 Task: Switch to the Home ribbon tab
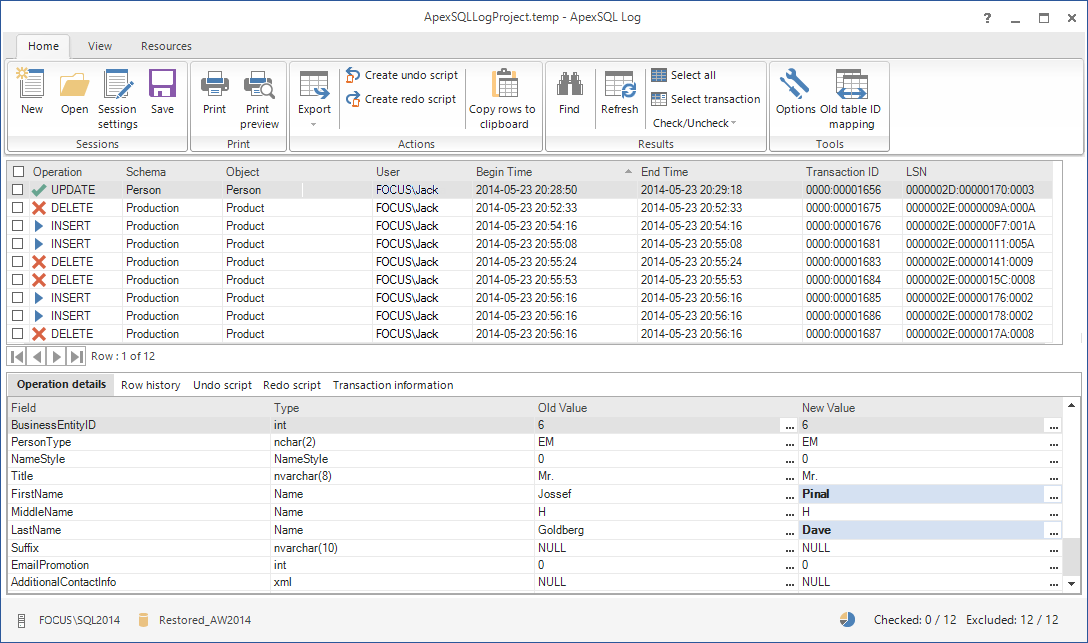click(43, 46)
